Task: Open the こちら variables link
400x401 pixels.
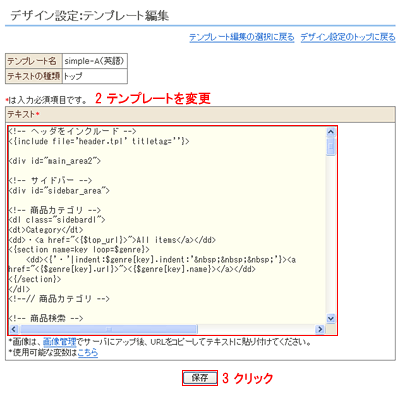Action: click(88, 353)
